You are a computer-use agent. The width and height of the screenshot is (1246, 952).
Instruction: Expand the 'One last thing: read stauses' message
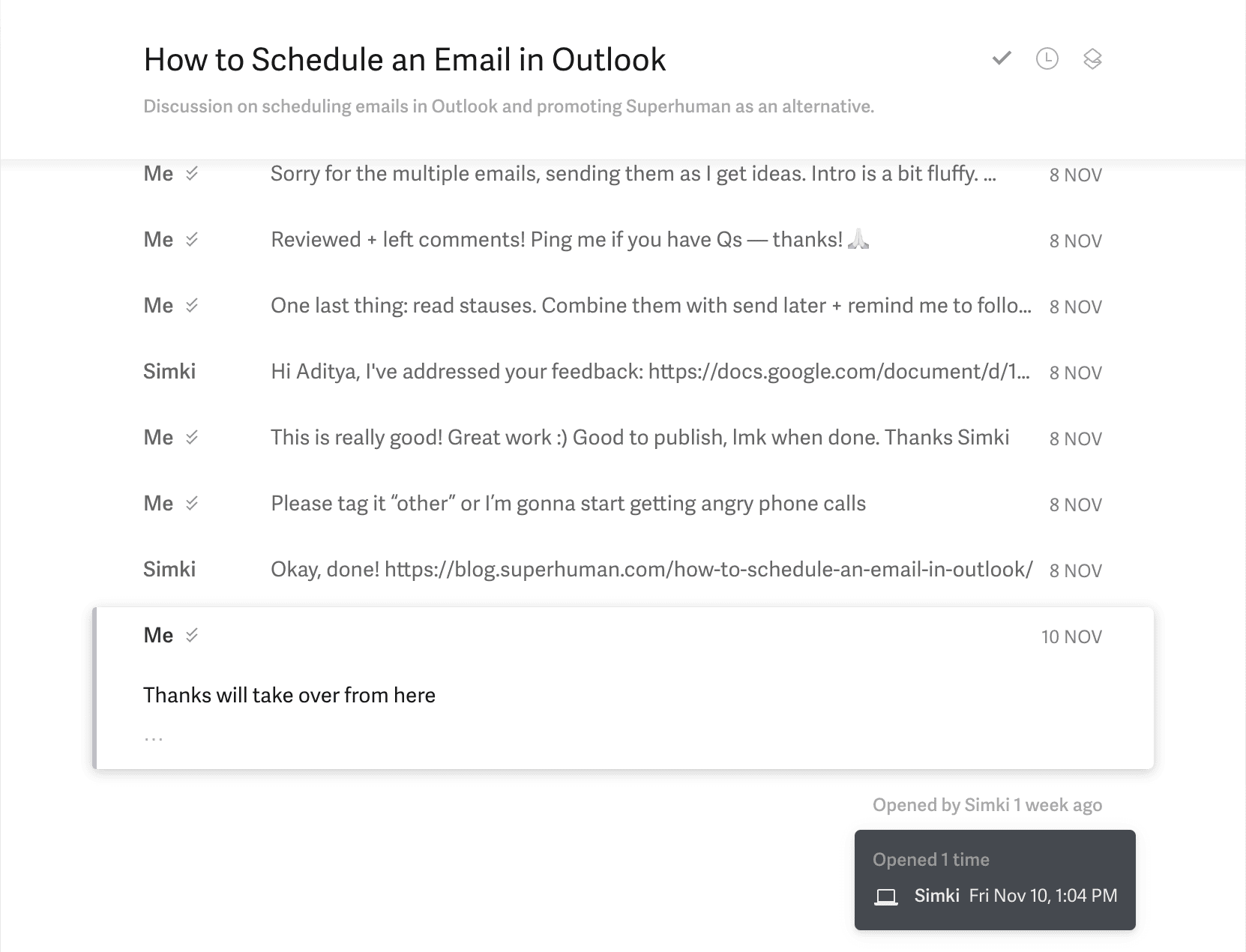(x=649, y=306)
